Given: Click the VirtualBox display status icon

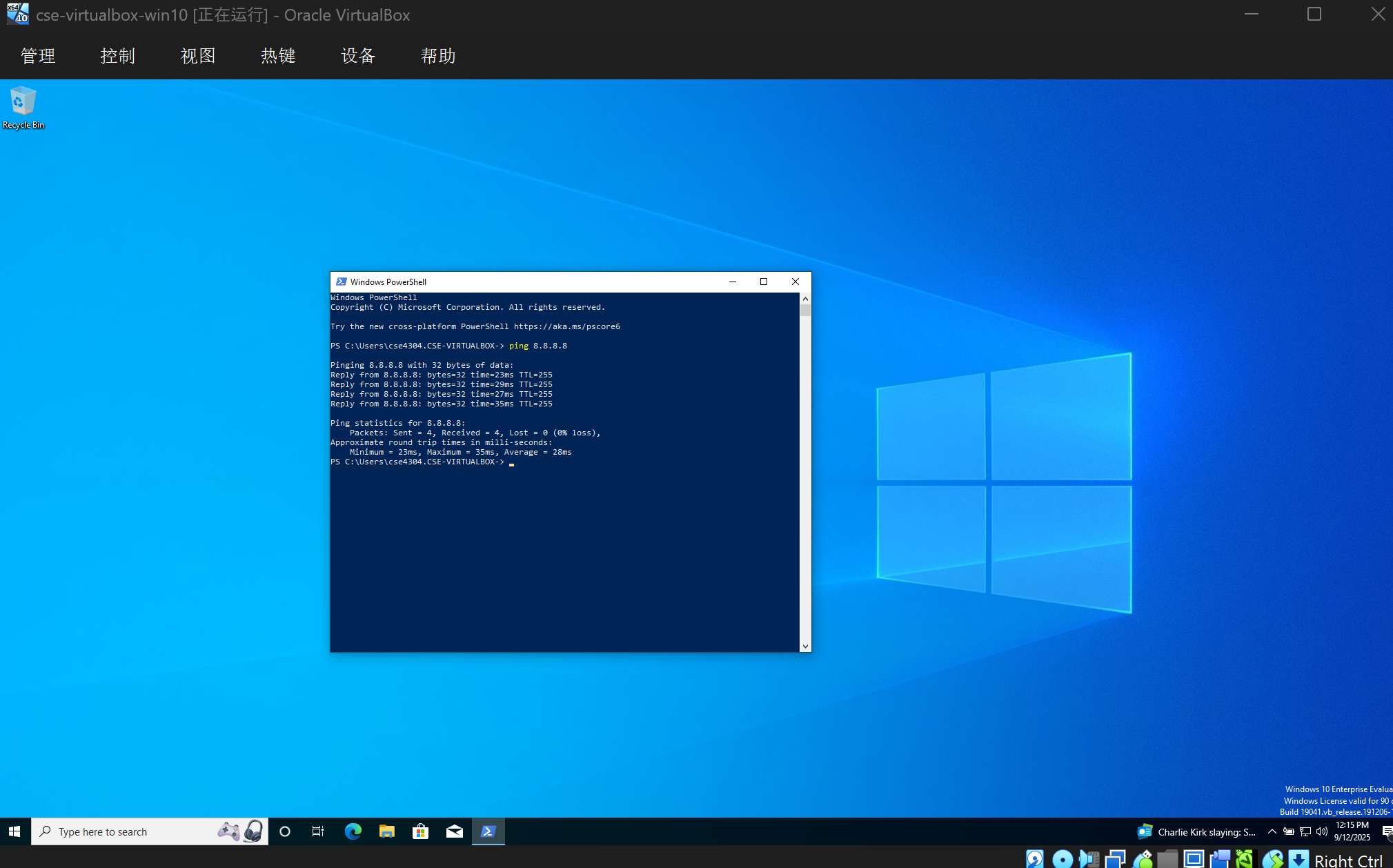Looking at the screenshot, I should click(1194, 858).
